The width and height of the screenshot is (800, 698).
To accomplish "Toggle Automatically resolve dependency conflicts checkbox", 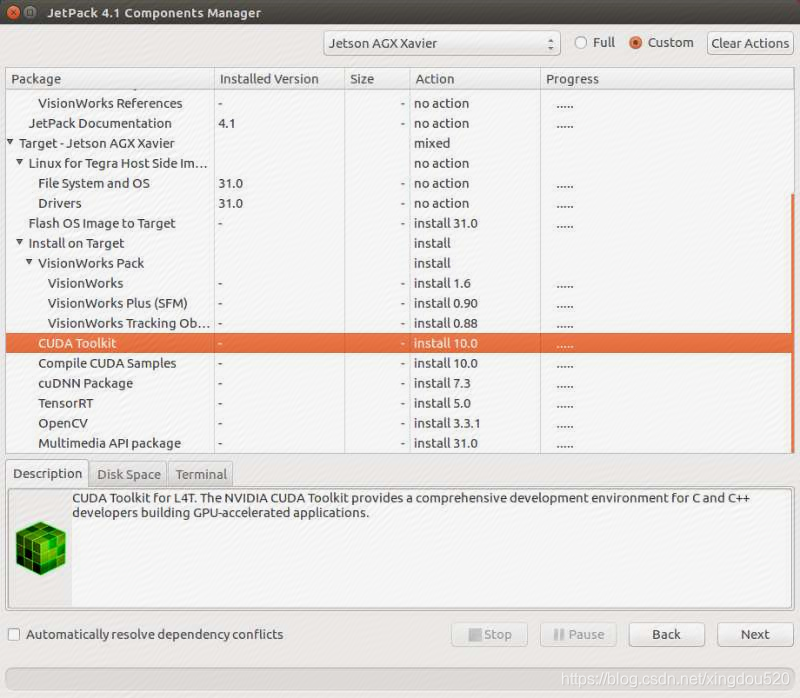I will (x=14, y=634).
